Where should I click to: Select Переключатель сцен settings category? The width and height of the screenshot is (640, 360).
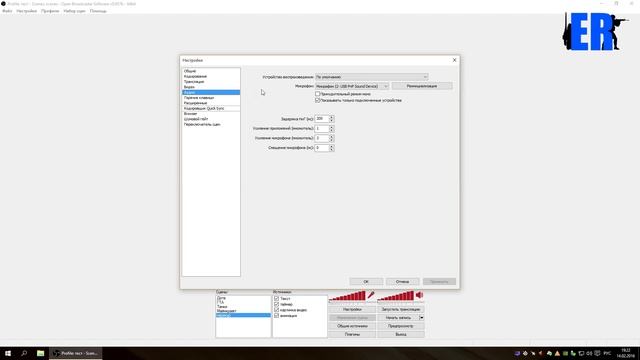pyautogui.click(x=211, y=124)
